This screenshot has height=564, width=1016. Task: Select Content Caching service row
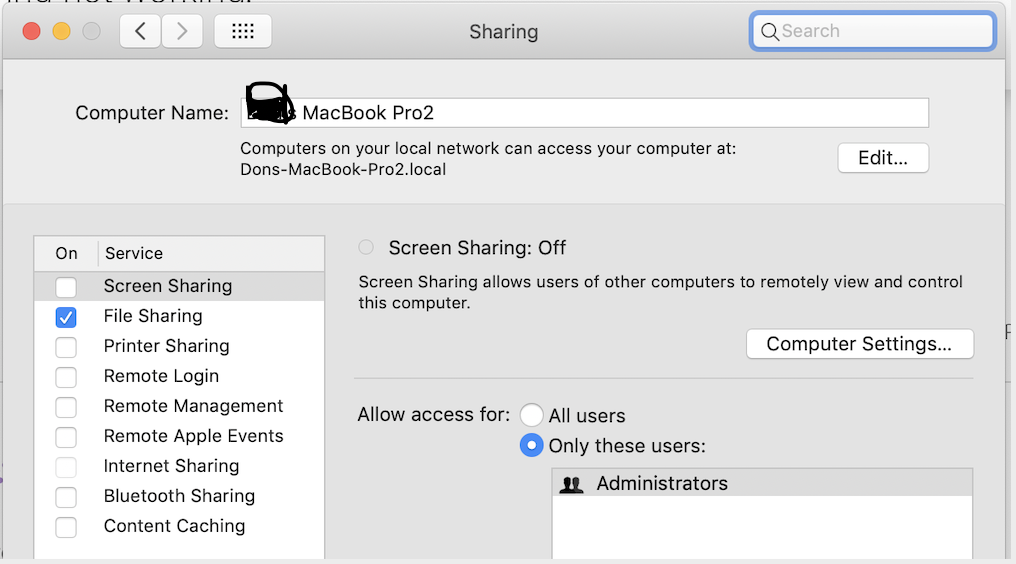174,526
